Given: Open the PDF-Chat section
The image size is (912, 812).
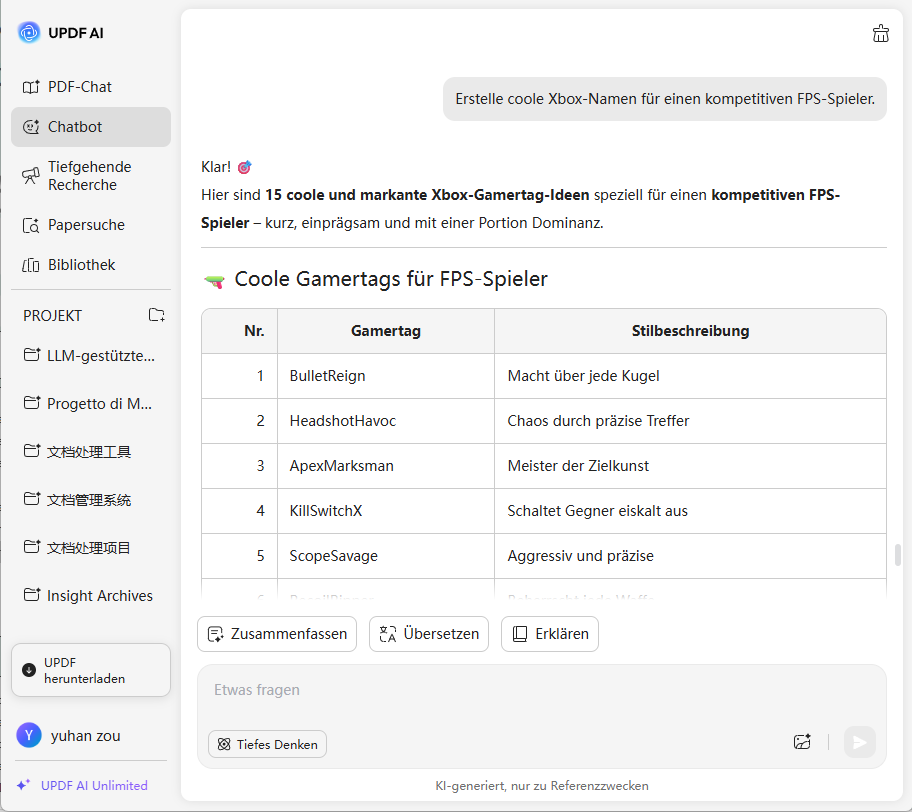Looking at the screenshot, I should pos(80,87).
